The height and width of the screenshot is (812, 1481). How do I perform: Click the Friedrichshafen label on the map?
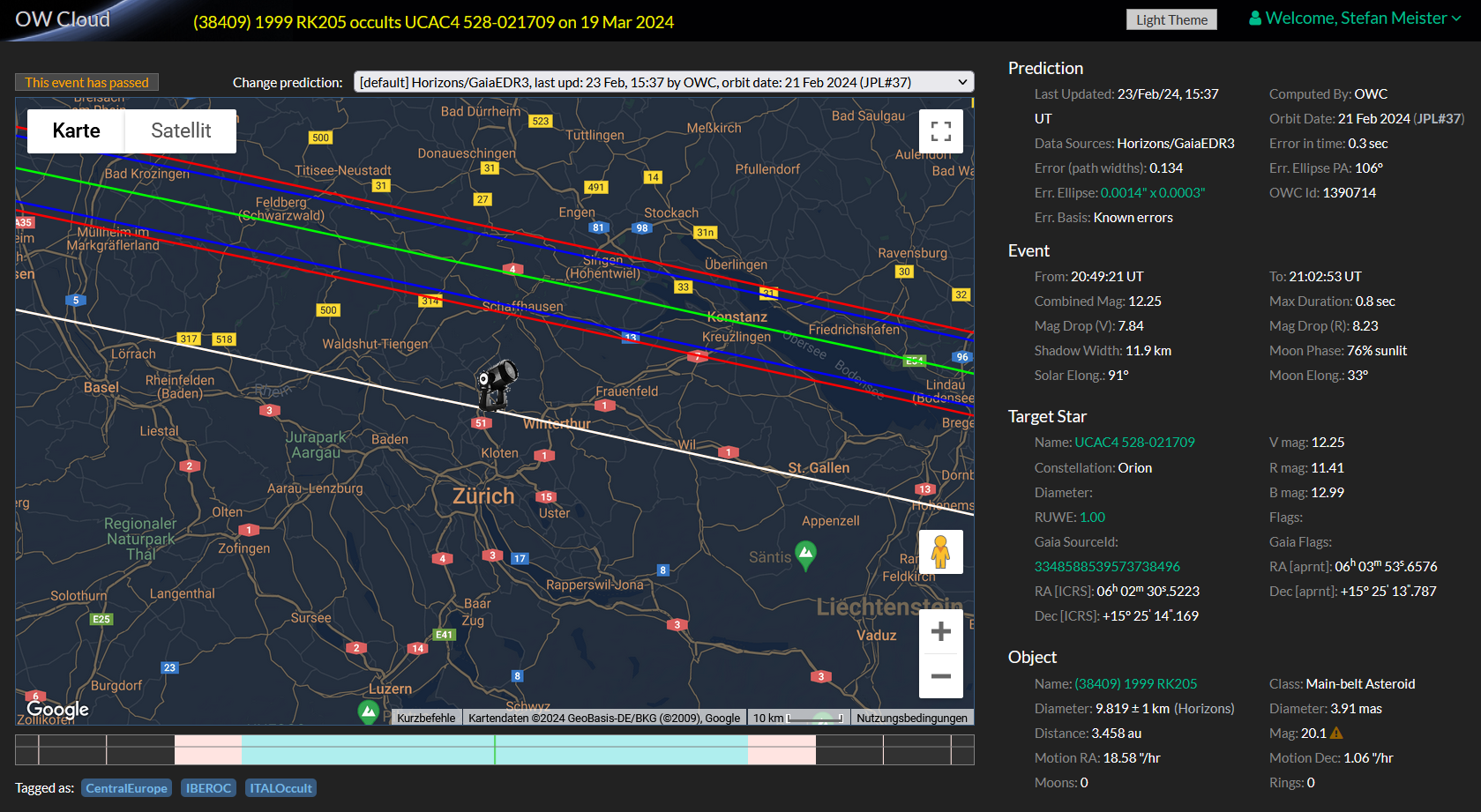click(855, 330)
